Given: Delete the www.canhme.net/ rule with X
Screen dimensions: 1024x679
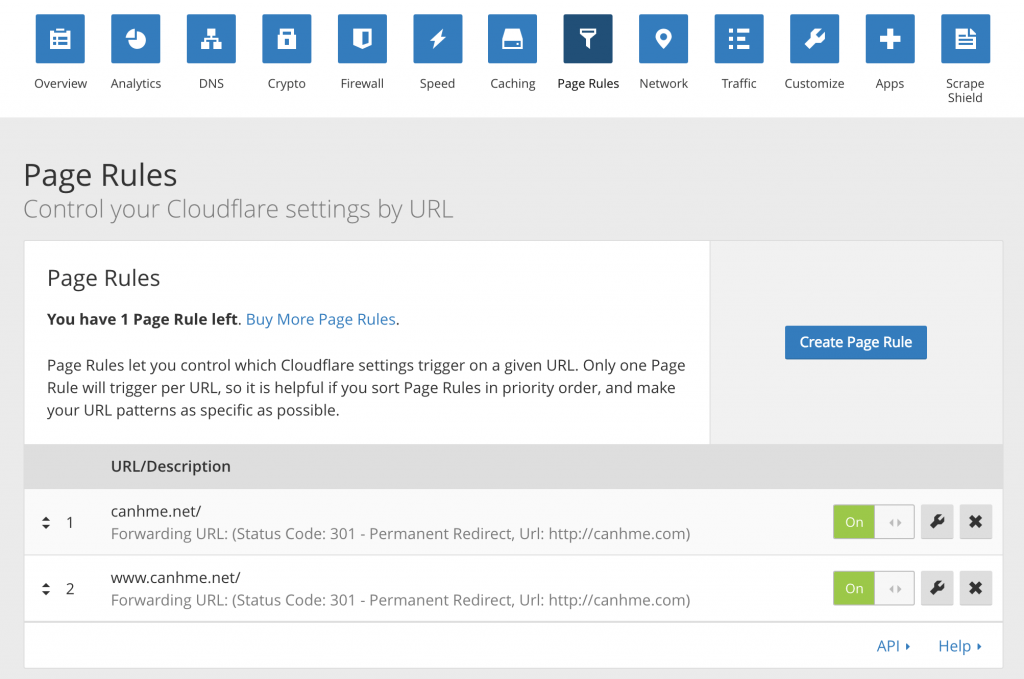Looking at the screenshot, I should [x=975, y=588].
